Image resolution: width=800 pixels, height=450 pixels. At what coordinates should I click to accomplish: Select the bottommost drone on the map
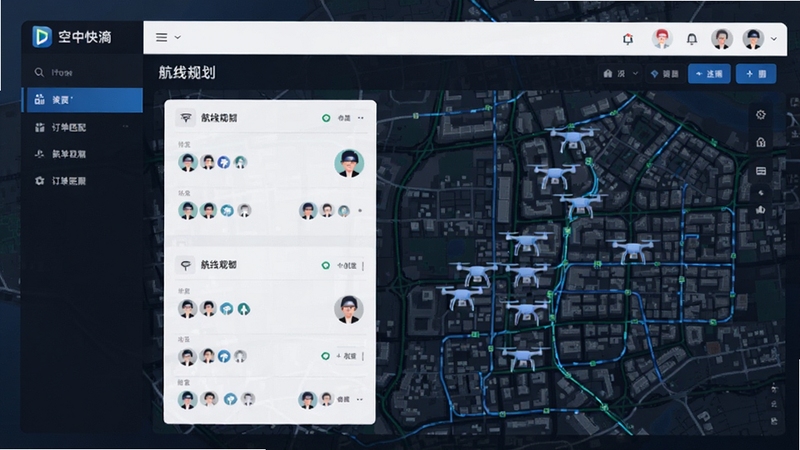coord(521,357)
